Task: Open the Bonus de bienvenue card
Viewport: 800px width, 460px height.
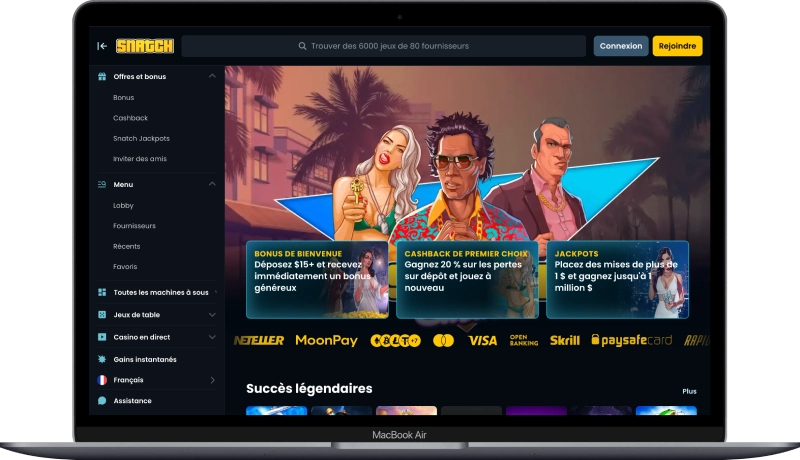Action: tap(317, 279)
